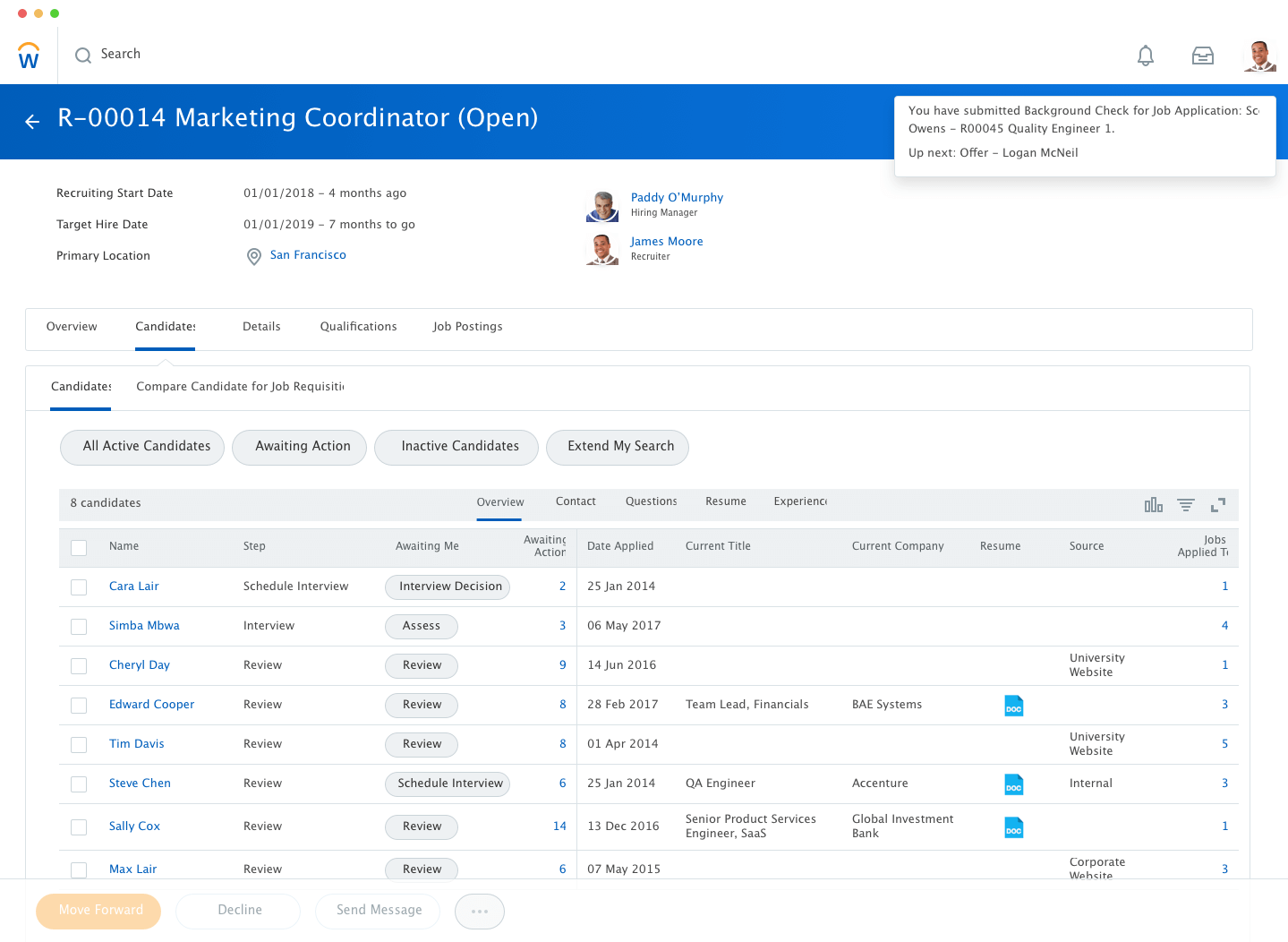
Task: Sort by the Current Company column header
Action: click(x=898, y=546)
